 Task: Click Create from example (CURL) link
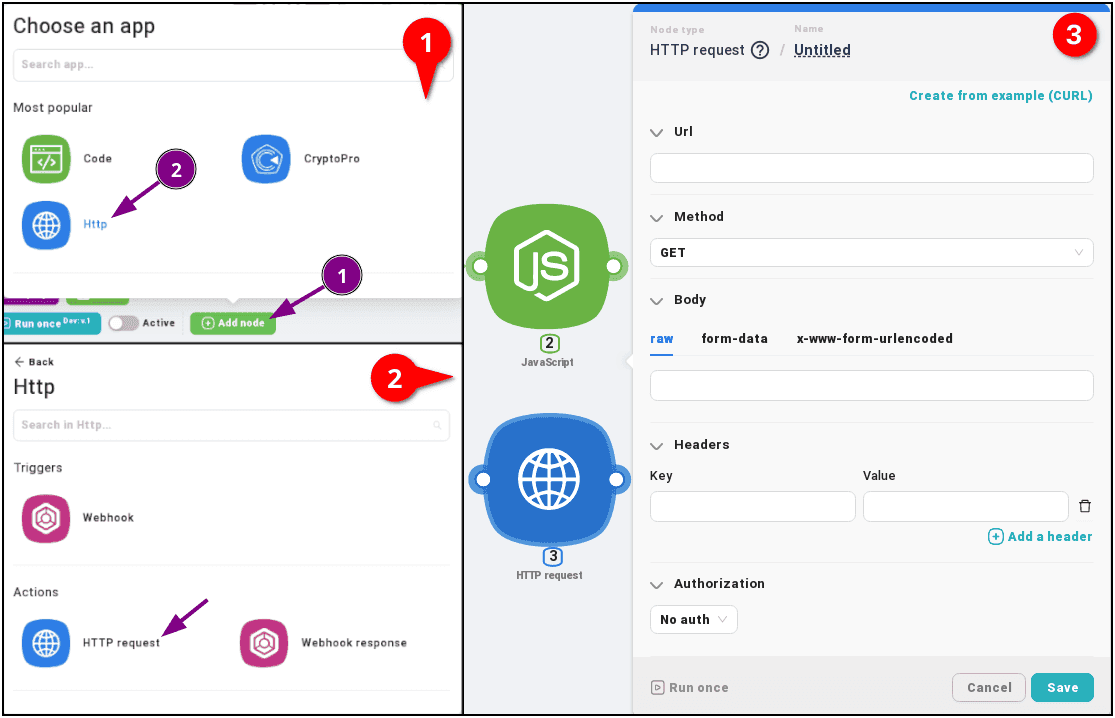pos(1000,96)
